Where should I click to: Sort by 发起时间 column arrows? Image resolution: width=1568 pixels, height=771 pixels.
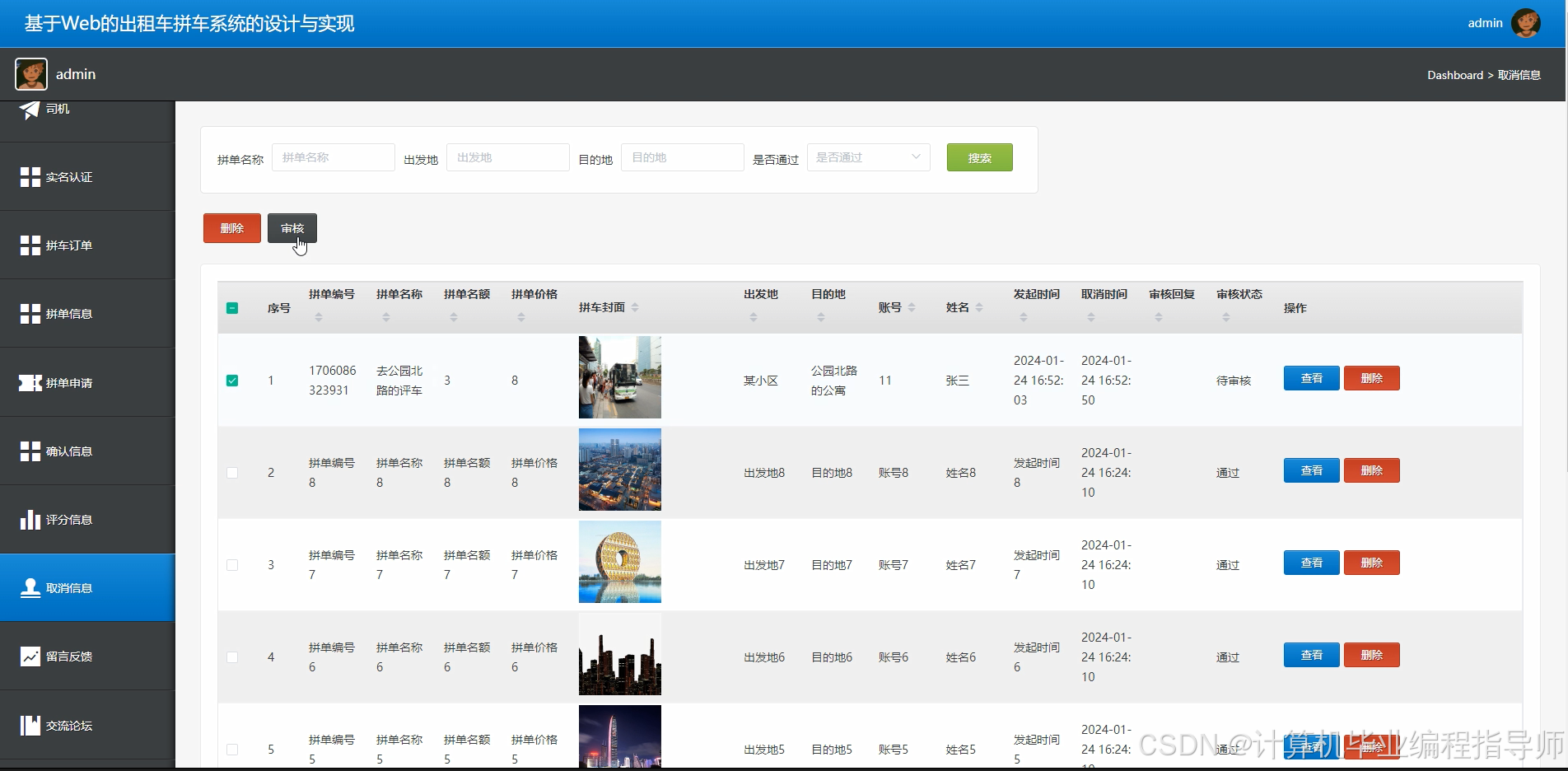tap(1024, 317)
